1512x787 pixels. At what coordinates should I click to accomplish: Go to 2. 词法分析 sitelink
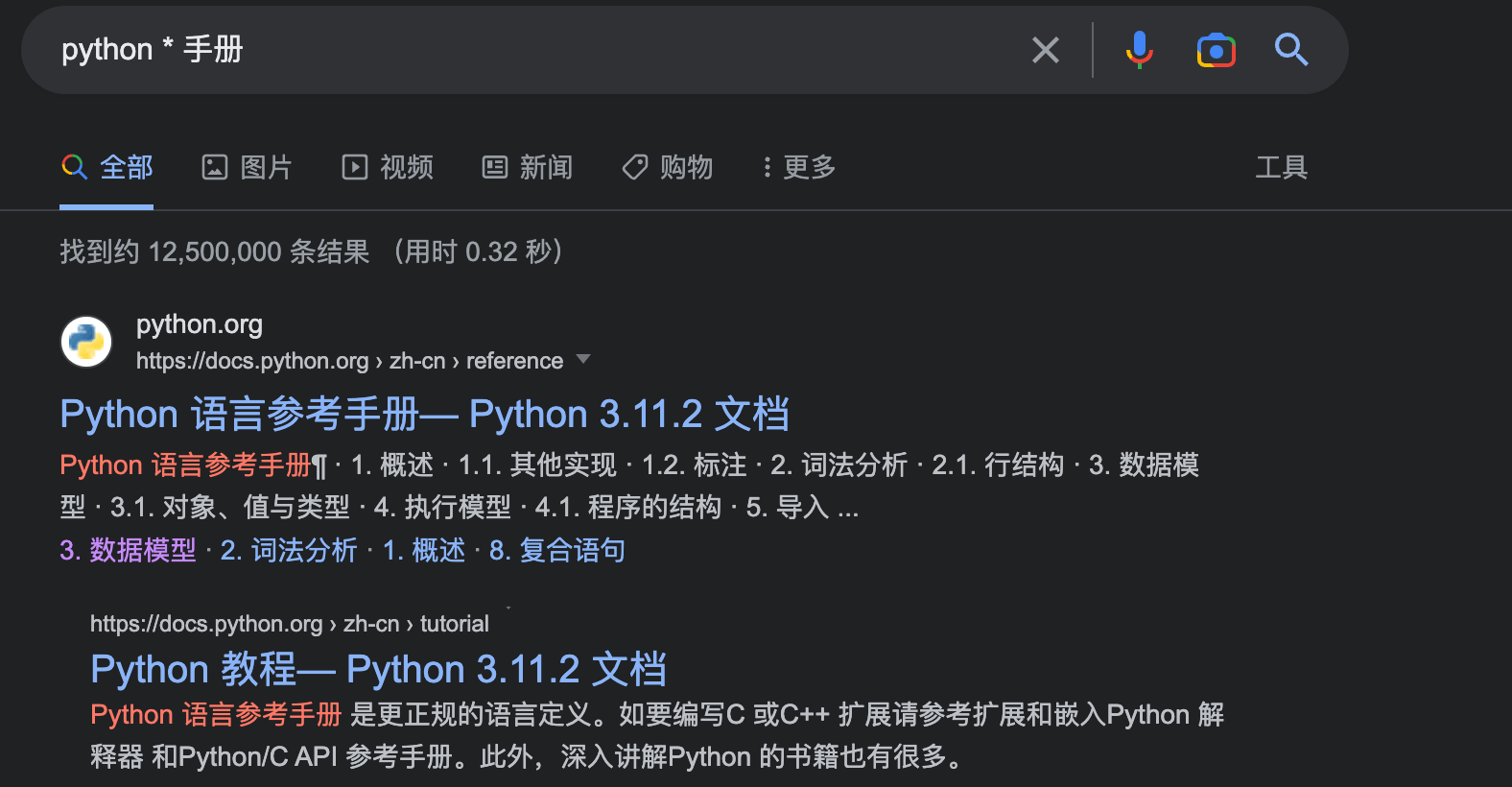289,551
